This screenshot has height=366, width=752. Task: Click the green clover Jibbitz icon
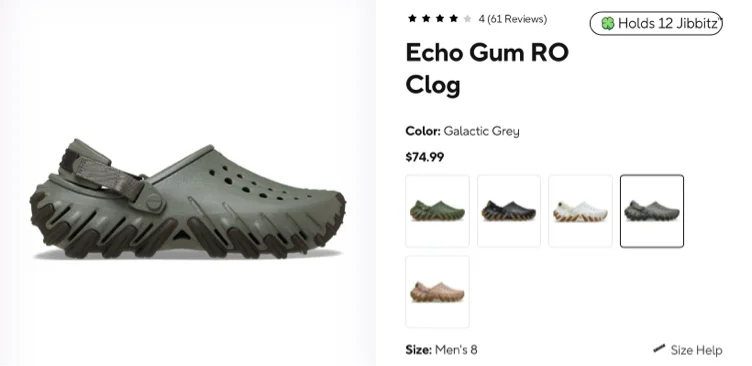tap(608, 23)
